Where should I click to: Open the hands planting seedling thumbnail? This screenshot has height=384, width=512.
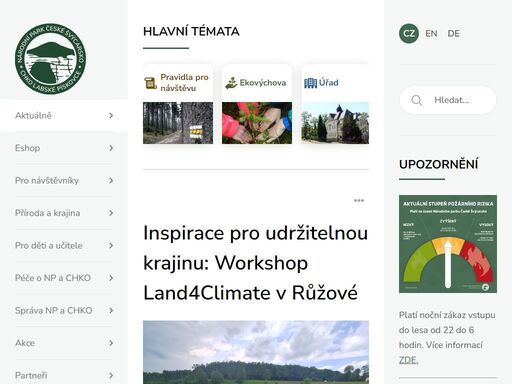[x=257, y=123]
